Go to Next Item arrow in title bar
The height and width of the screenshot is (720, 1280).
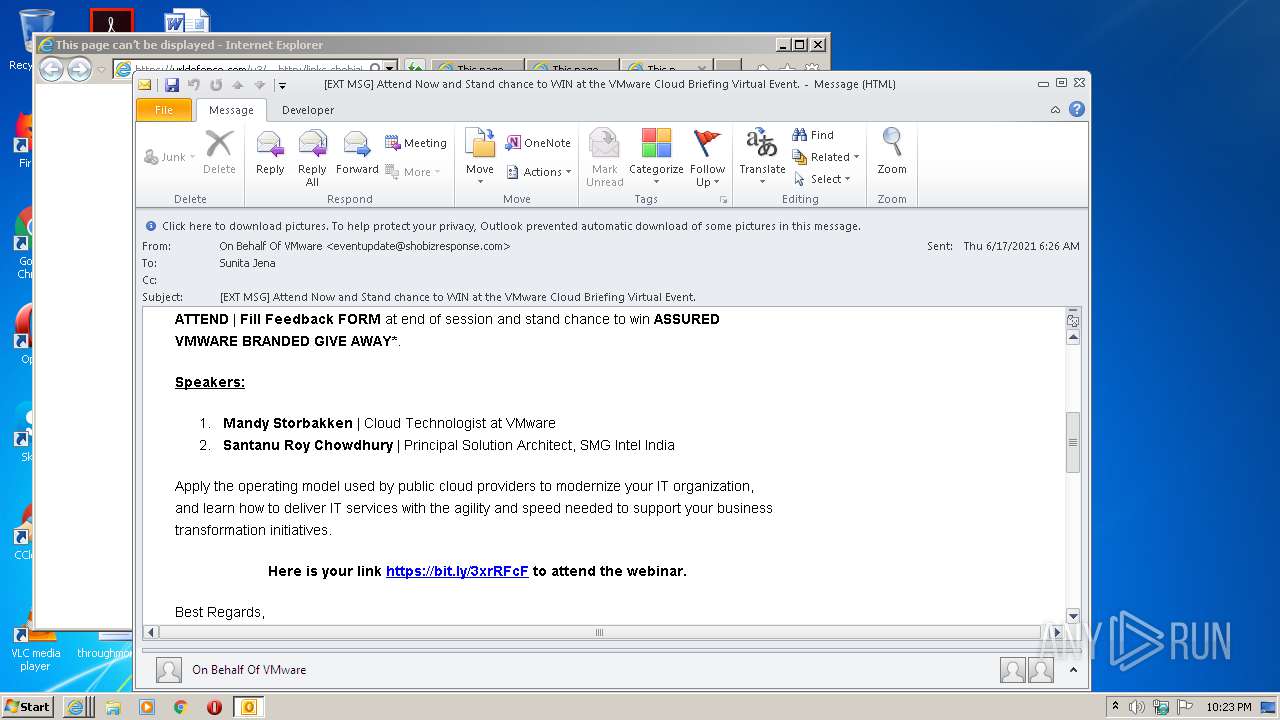(x=259, y=85)
